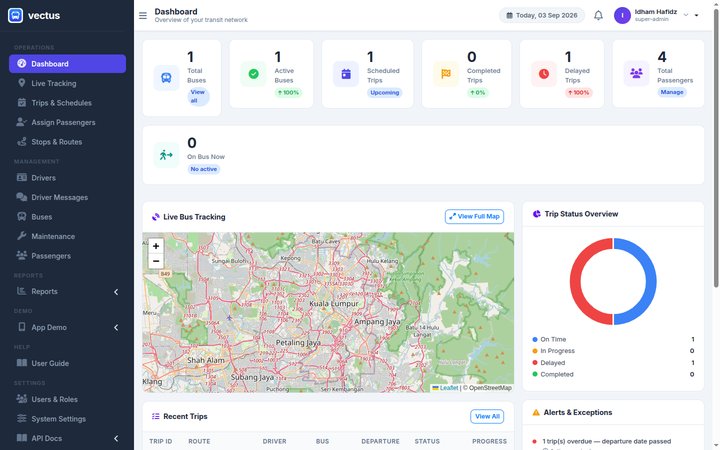Screen dimensions: 720x450
Task: Click the Driver Messages chat icon
Action: point(22,197)
